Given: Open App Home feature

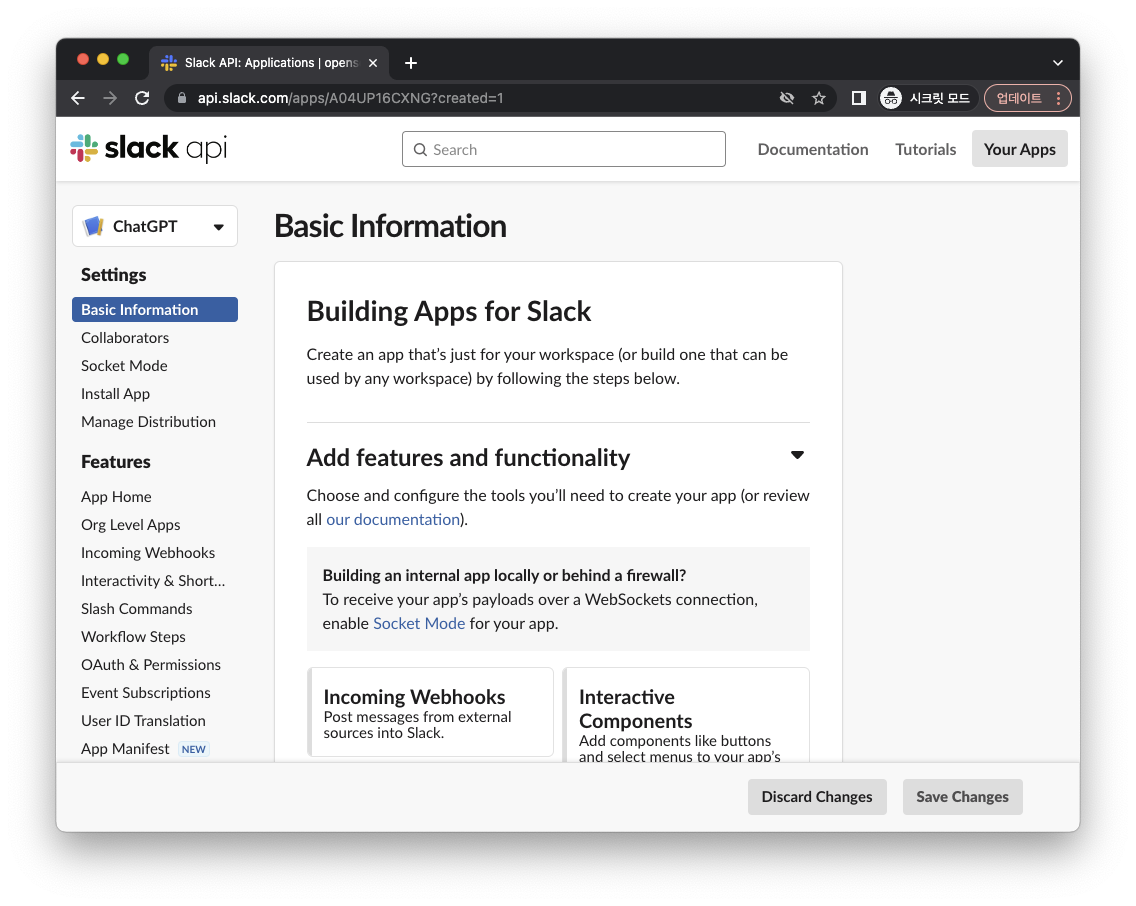Looking at the screenshot, I should pyautogui.click(x=116, y=497).
